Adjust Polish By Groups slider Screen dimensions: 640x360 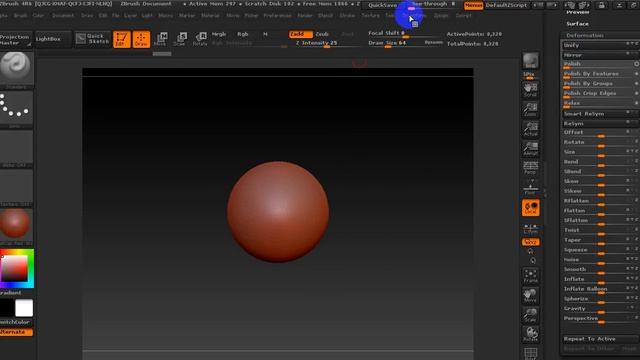tap(598, 84)
